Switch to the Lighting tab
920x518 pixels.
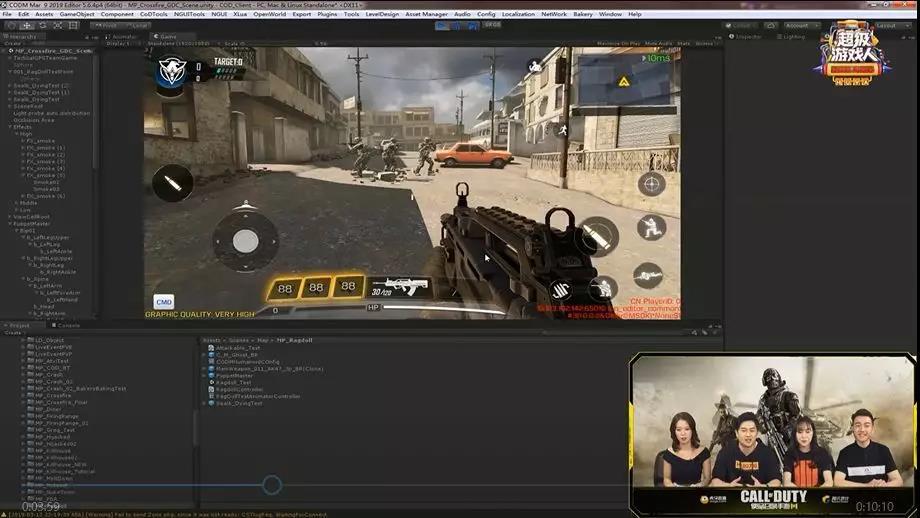[790, 36]
